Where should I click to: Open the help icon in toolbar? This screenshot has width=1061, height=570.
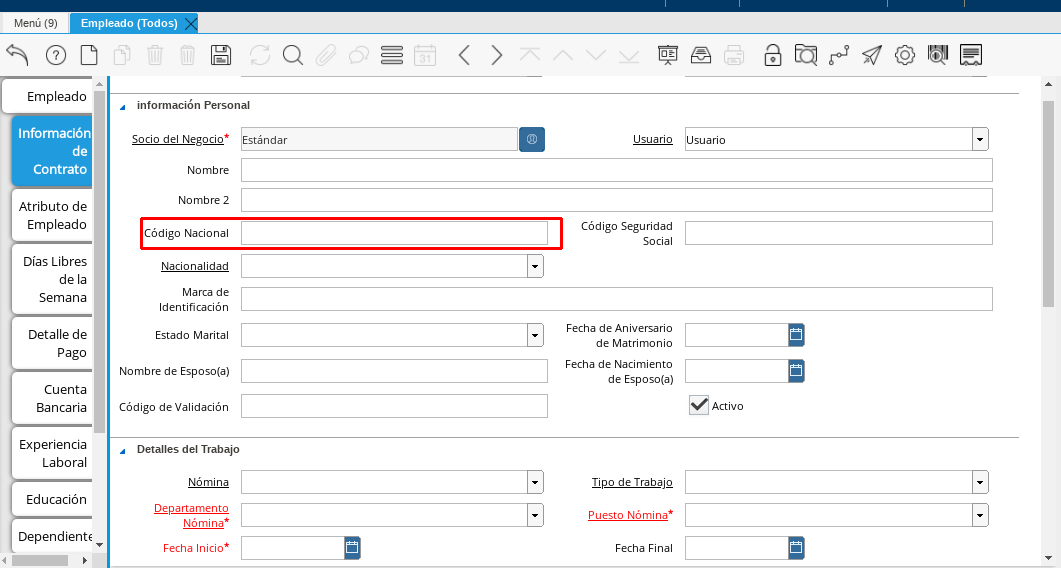(56, 55)
